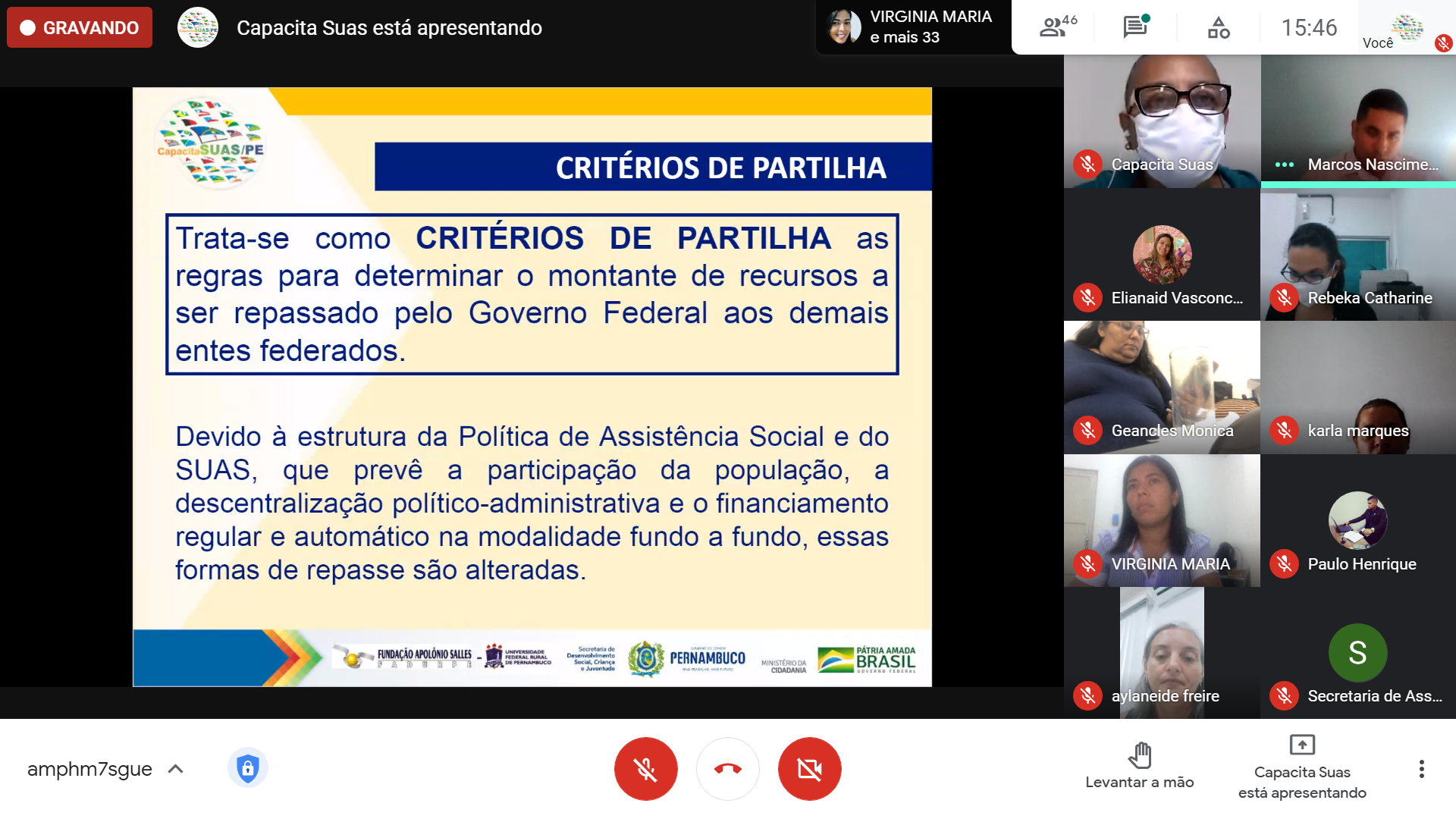Select the Paulo Henrique participant tile

coord(1357,520)
